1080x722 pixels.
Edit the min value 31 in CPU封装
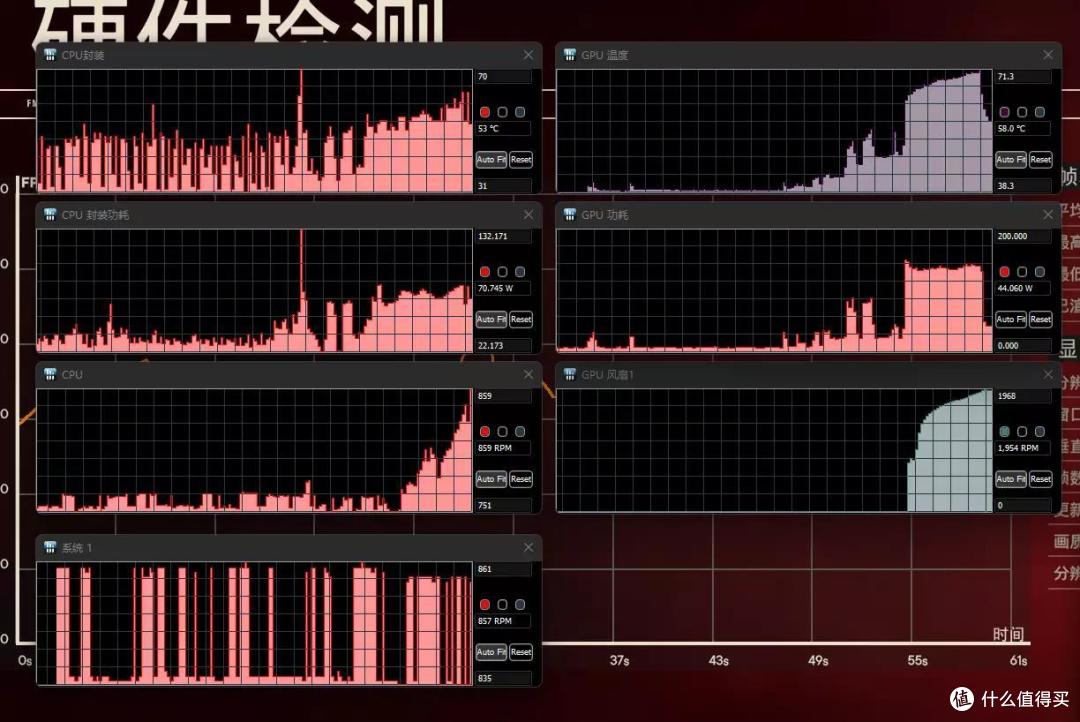(x=503, y=186)
